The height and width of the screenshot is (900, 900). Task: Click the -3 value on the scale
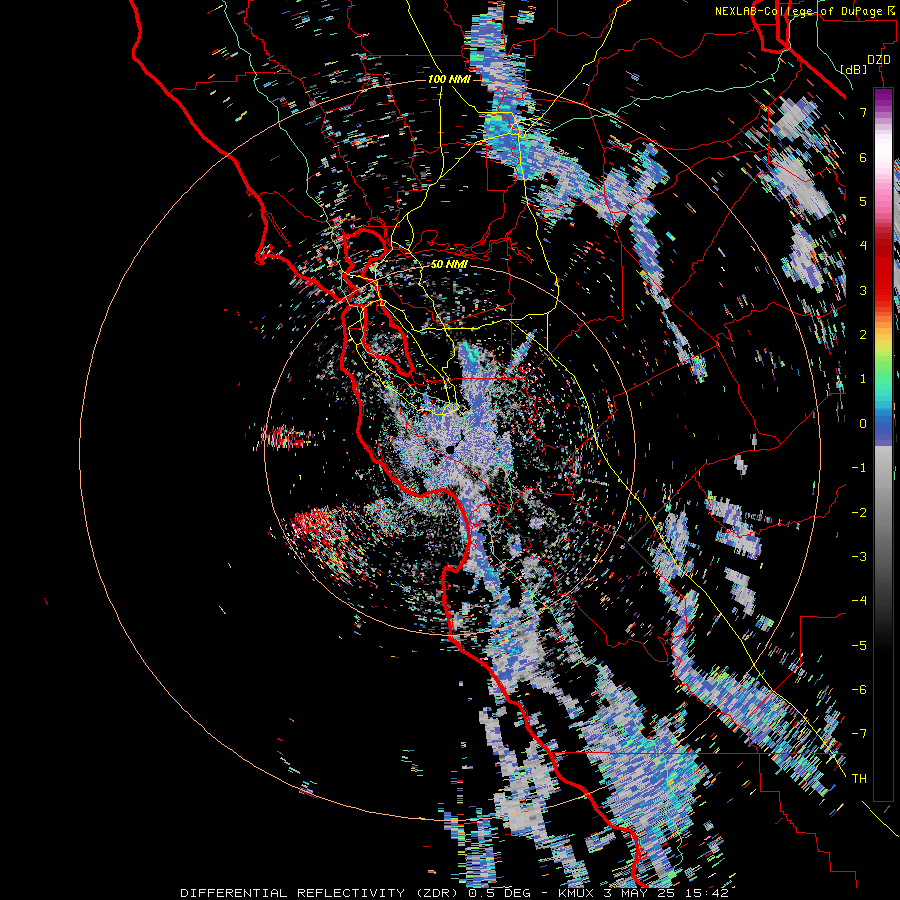point(859,557)
